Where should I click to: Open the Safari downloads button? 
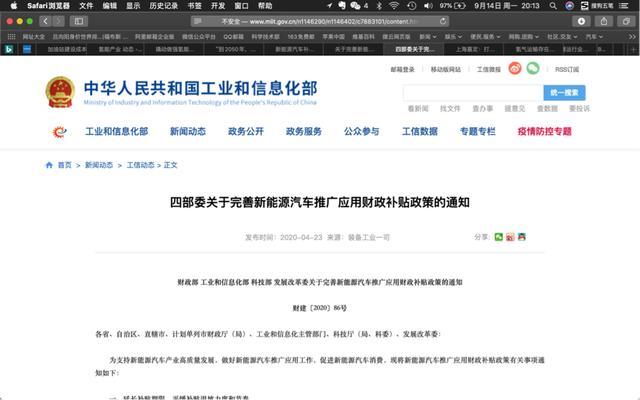(x=581, y=21)
